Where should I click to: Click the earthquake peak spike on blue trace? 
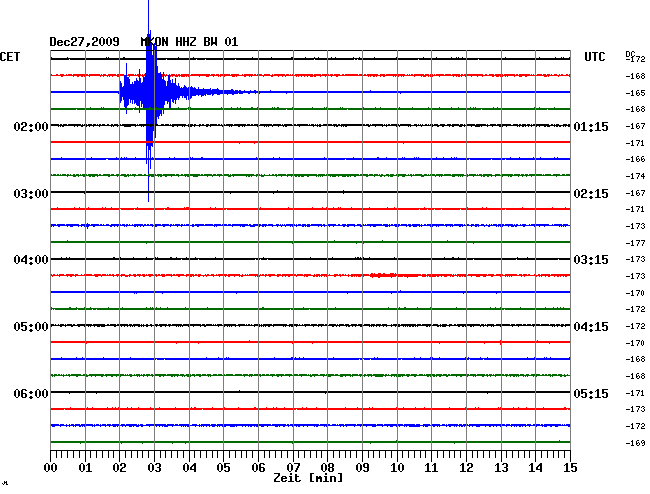(x=149, y=99)
